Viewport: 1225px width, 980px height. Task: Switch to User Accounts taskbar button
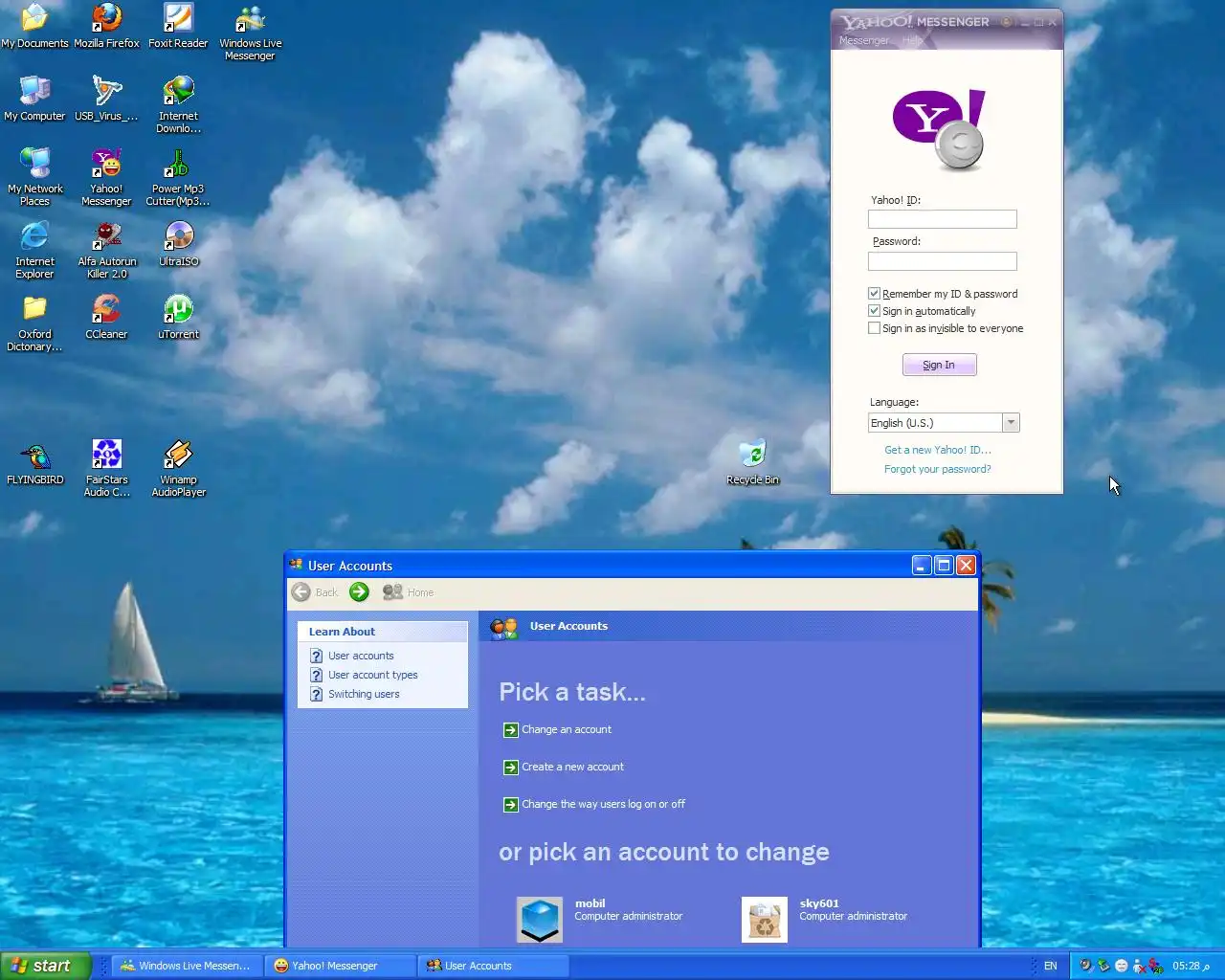[493, 966]
